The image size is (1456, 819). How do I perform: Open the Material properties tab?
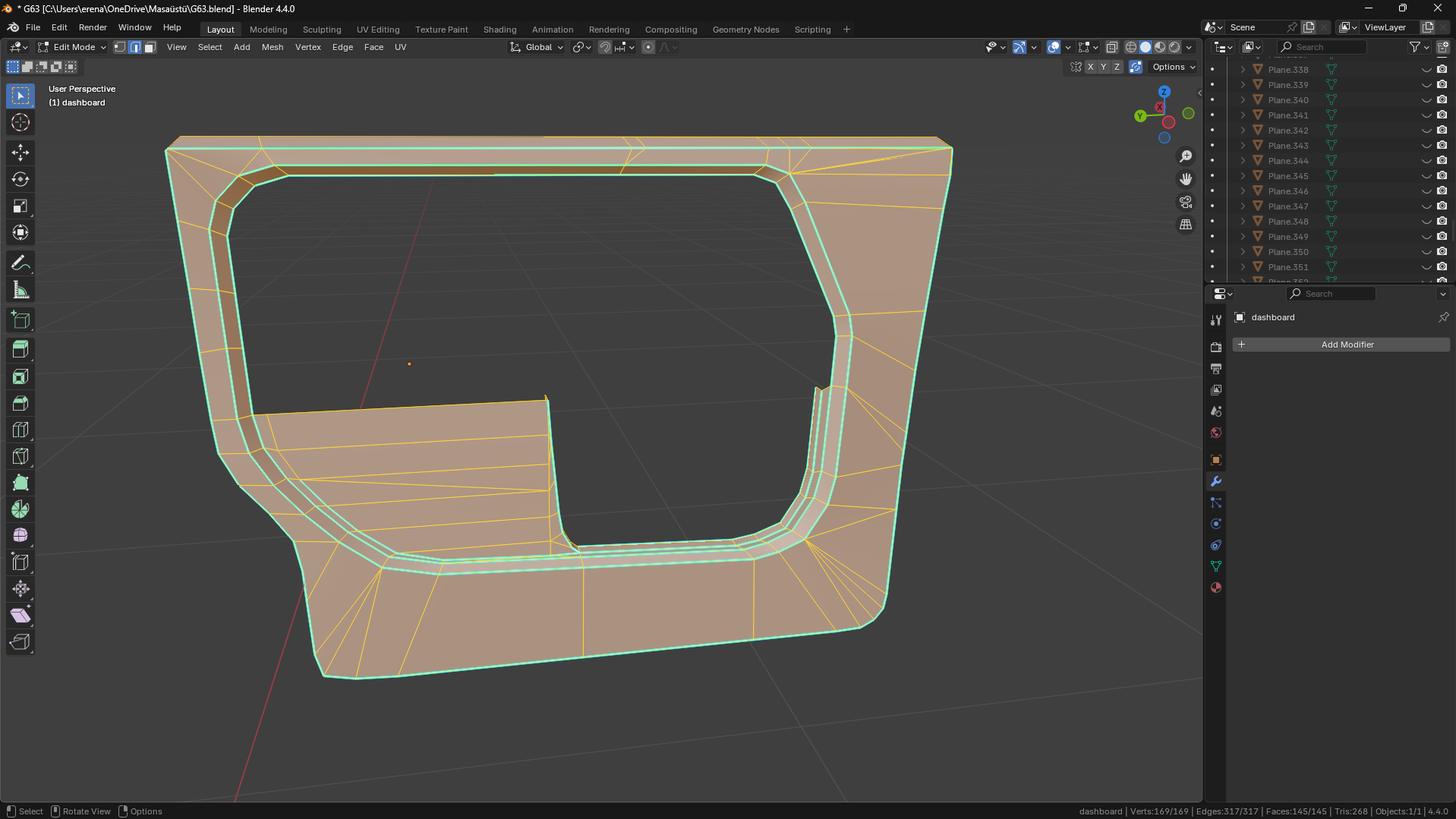1216,587
